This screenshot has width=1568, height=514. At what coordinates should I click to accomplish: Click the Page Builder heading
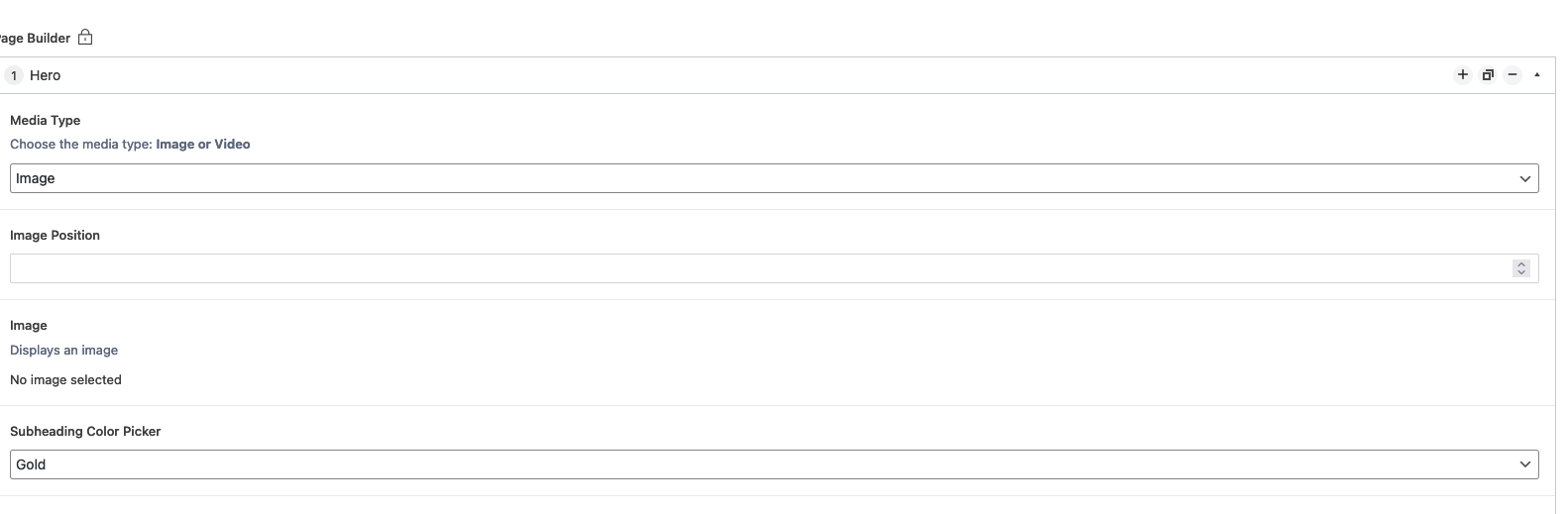click(x=35, y=39)
